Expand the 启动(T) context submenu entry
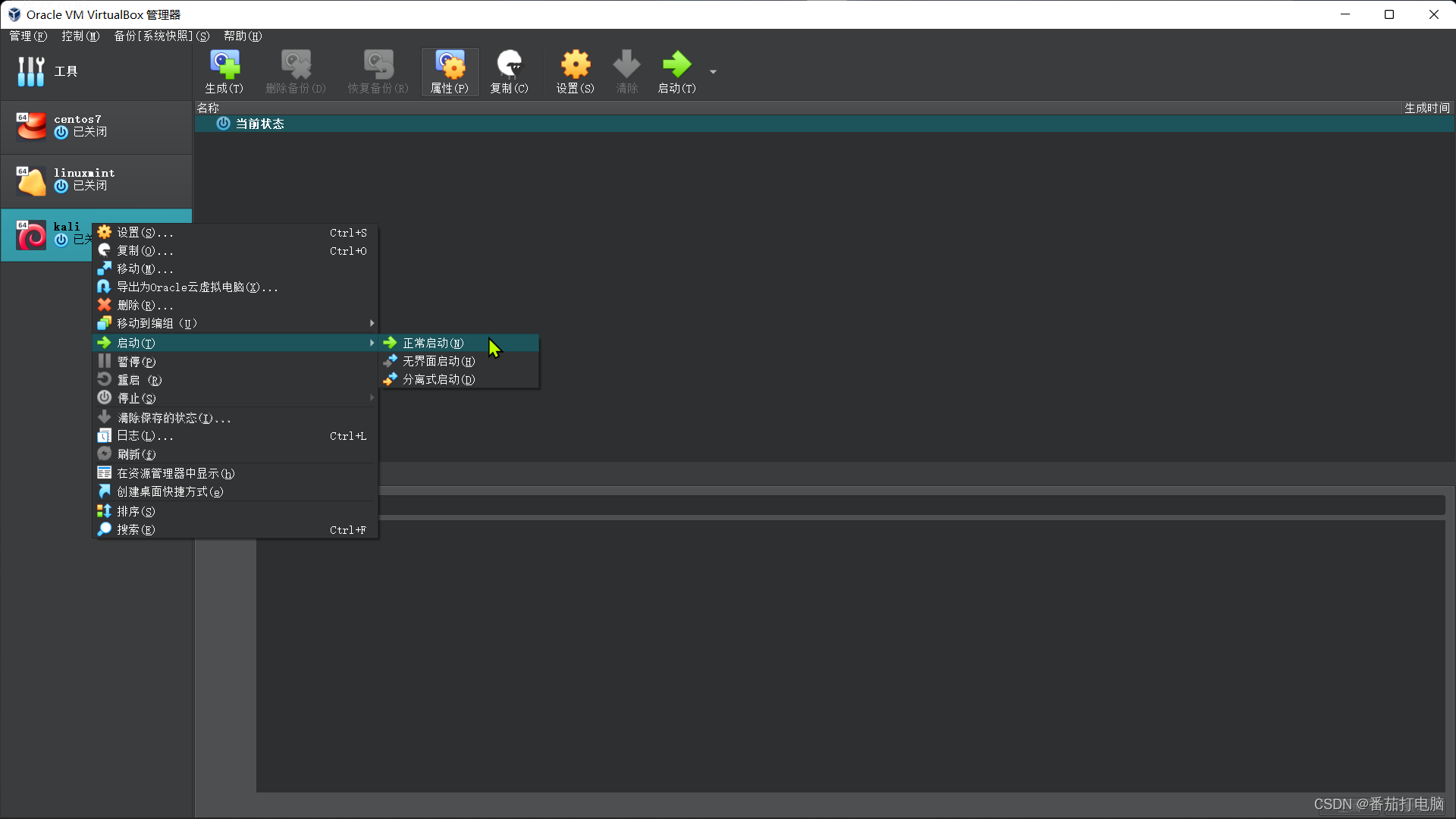The height and width of the screenshot is (819, 1456). [235, 343]
